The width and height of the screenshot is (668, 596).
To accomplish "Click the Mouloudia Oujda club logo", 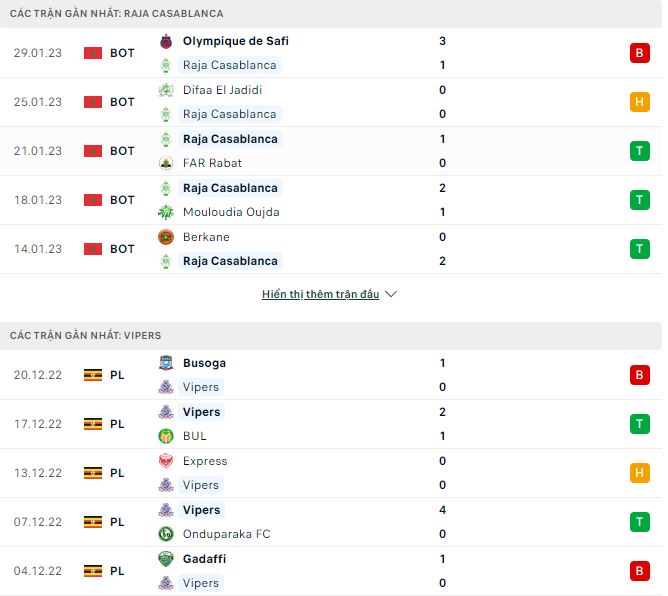I will [x=166, y=212].
